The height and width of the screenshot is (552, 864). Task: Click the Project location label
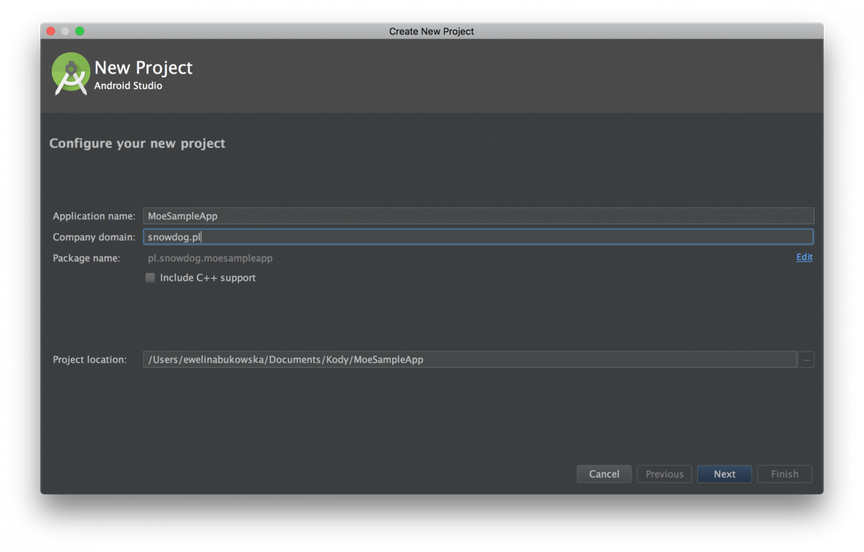click(90, 360)
